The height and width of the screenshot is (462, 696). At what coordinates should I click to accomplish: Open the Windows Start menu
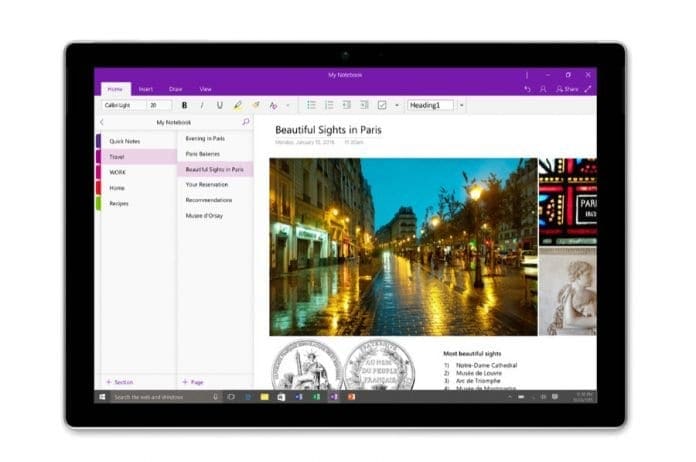click(x=103, y=397)
